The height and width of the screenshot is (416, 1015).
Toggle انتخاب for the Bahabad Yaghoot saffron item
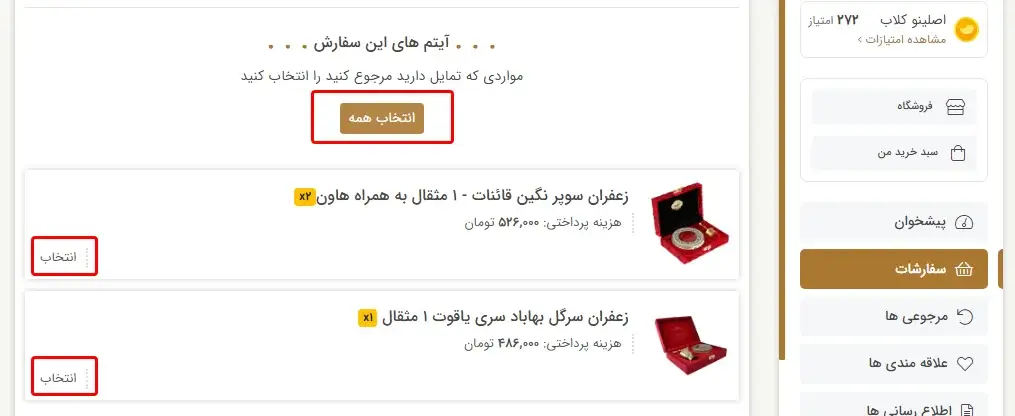(x=58, y=377)
